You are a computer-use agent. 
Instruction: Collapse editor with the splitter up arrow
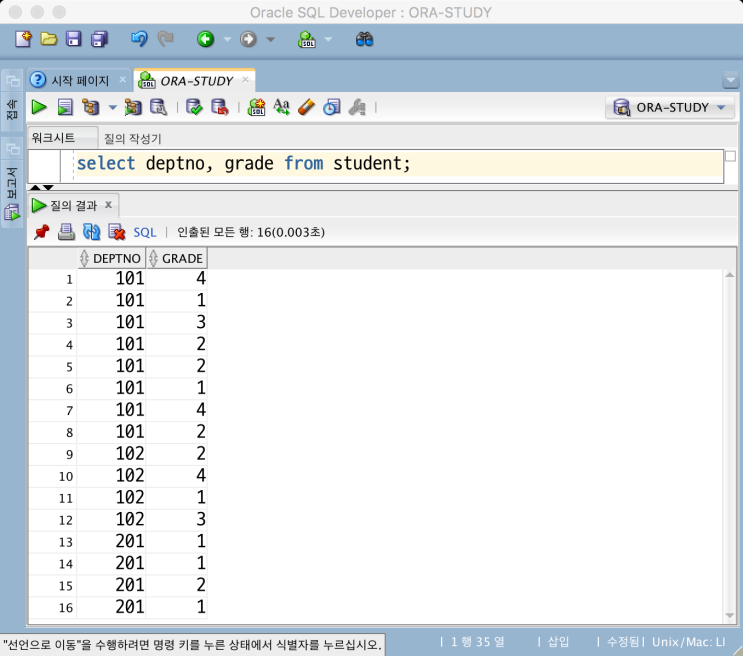(x=35, y=188)
